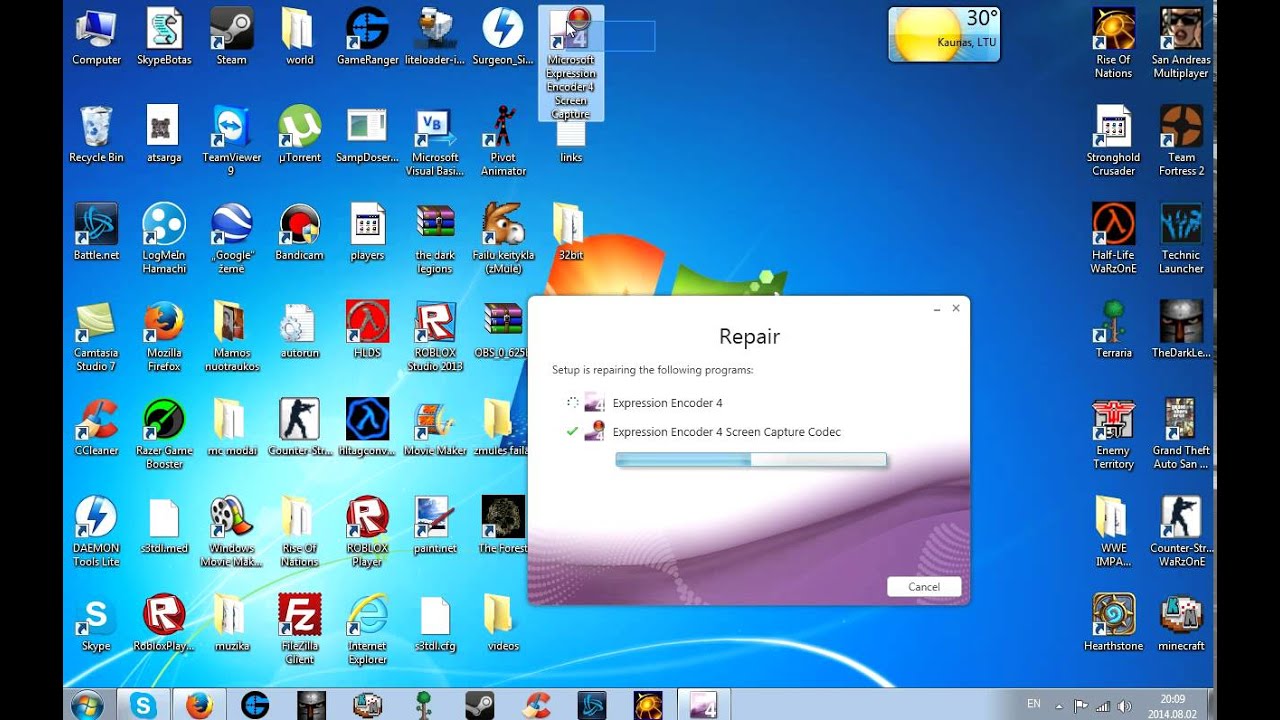The width and height of the screenshot is (1280, 720).
Task: Launch Technic Launcher
Action: coord(1181,238)
